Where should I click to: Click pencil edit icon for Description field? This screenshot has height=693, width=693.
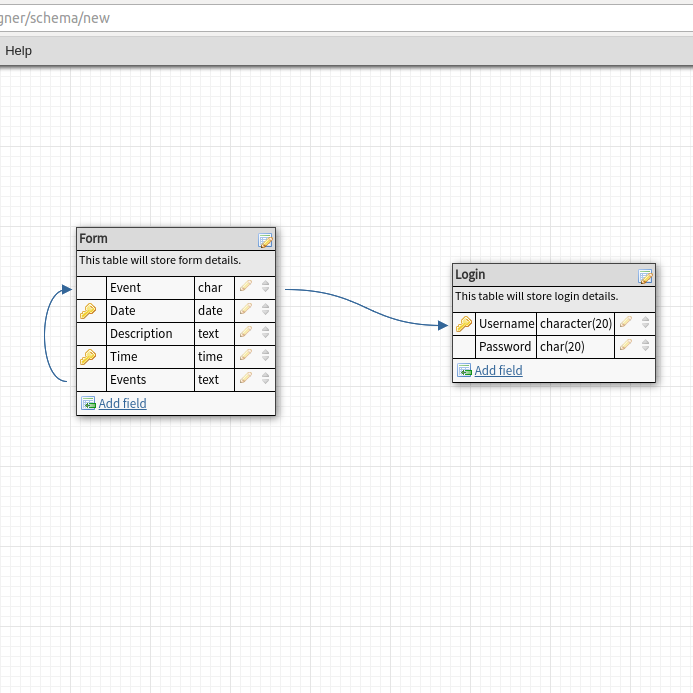246,332
